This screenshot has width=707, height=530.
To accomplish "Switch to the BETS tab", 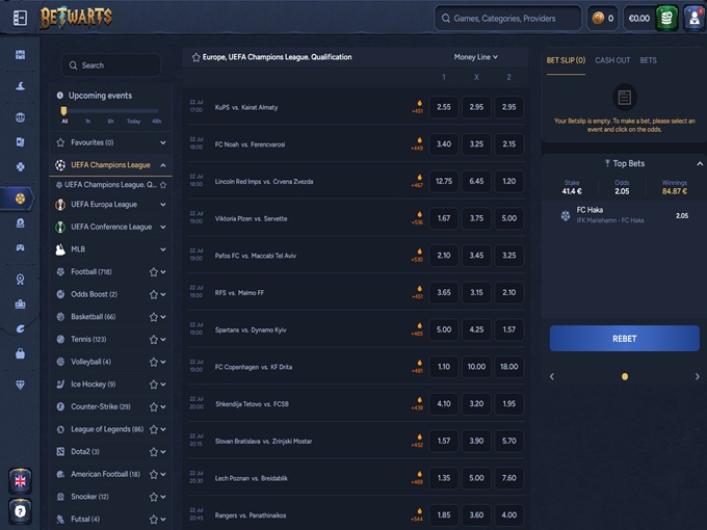I will [x=648, y=60].
